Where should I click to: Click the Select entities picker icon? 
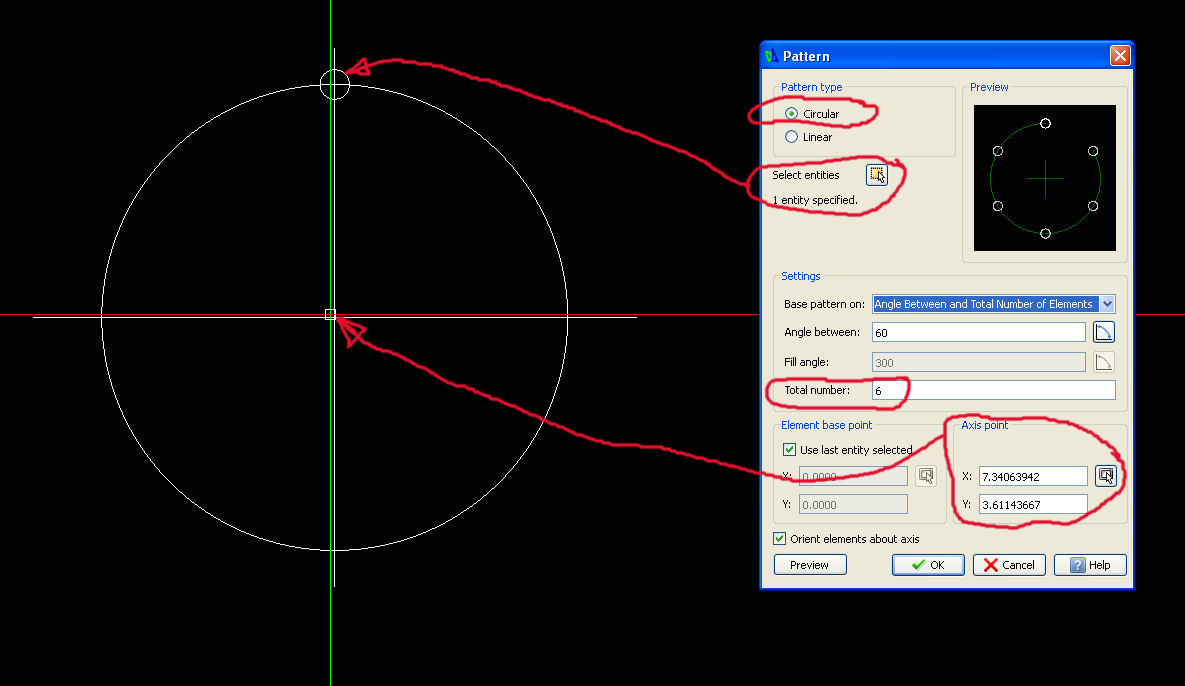877,175
